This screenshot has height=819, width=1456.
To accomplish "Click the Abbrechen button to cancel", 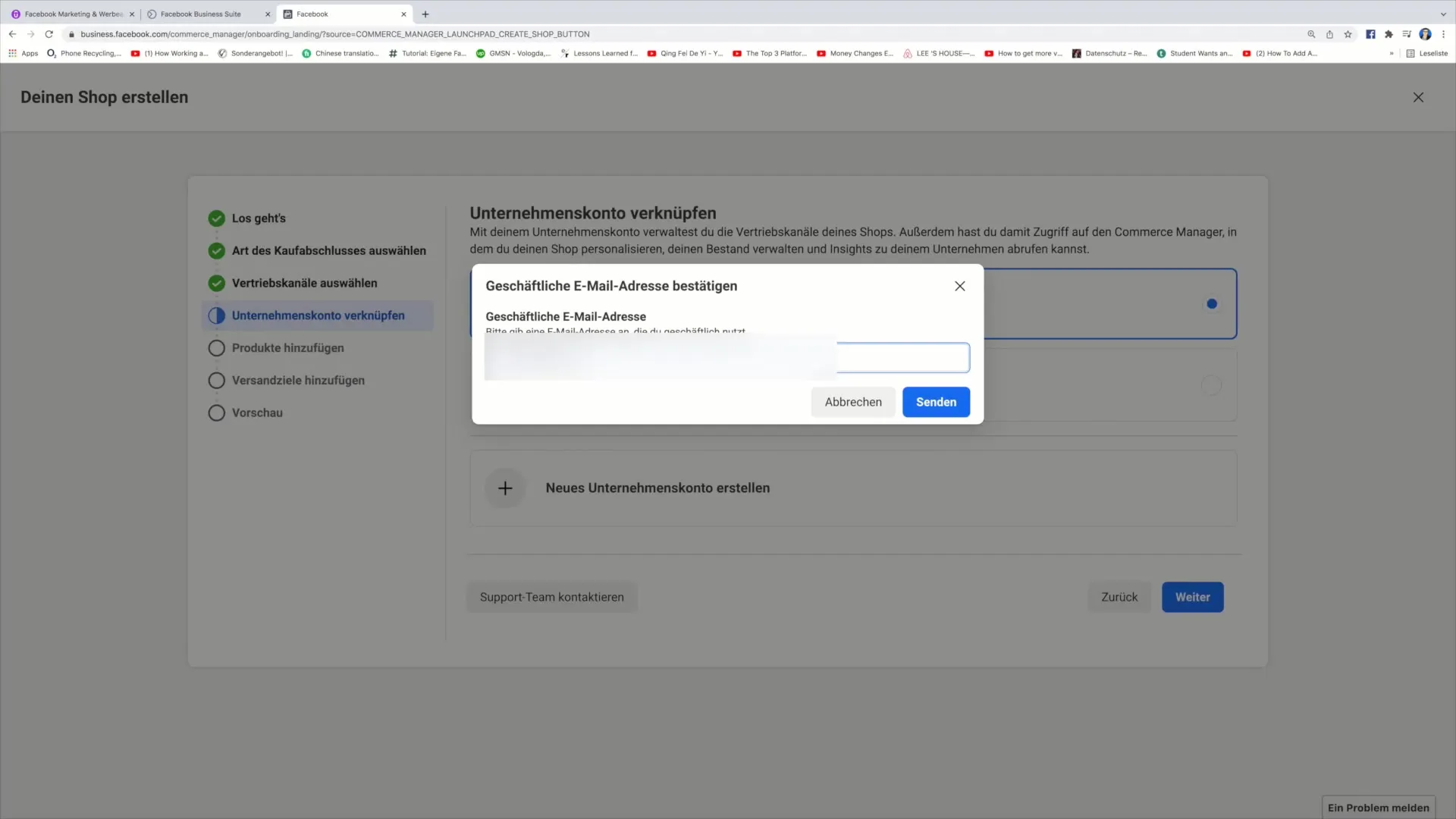I will [853, 401].
